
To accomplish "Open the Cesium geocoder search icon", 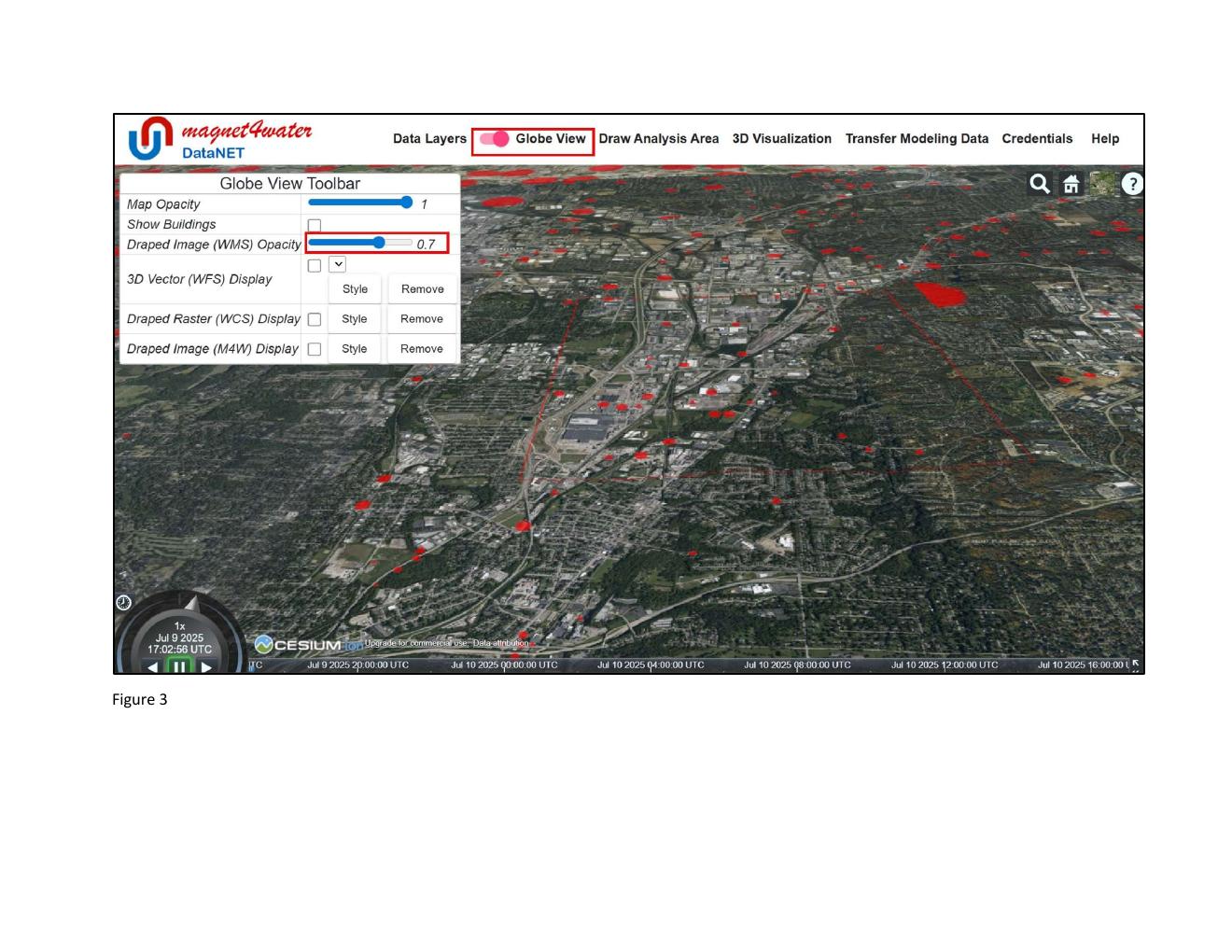I will point(1040,184).
